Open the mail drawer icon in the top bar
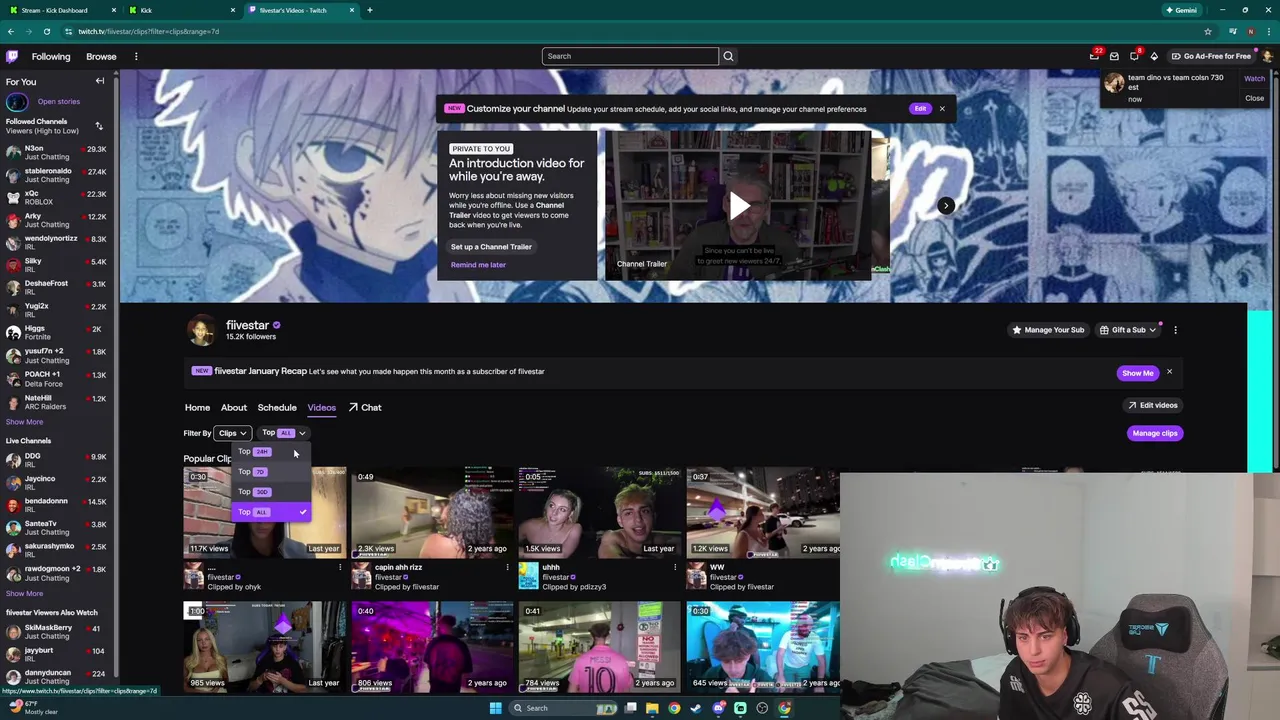Image resolution: width=1280 pixels, height=720 pixels. click(1114, 56)
